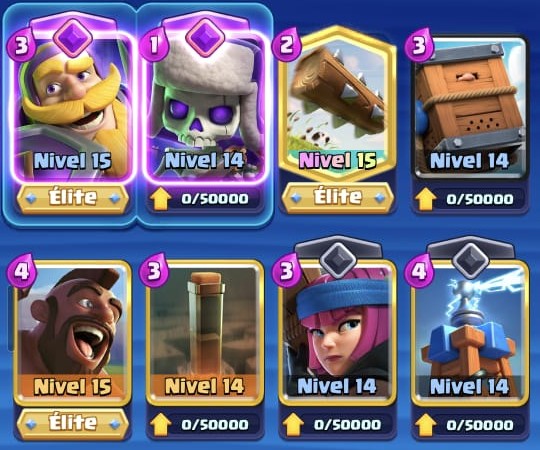Screen dimensions: 540x450
Task: Choose the Tesla tower card
Action: click(x=470, y=332)
